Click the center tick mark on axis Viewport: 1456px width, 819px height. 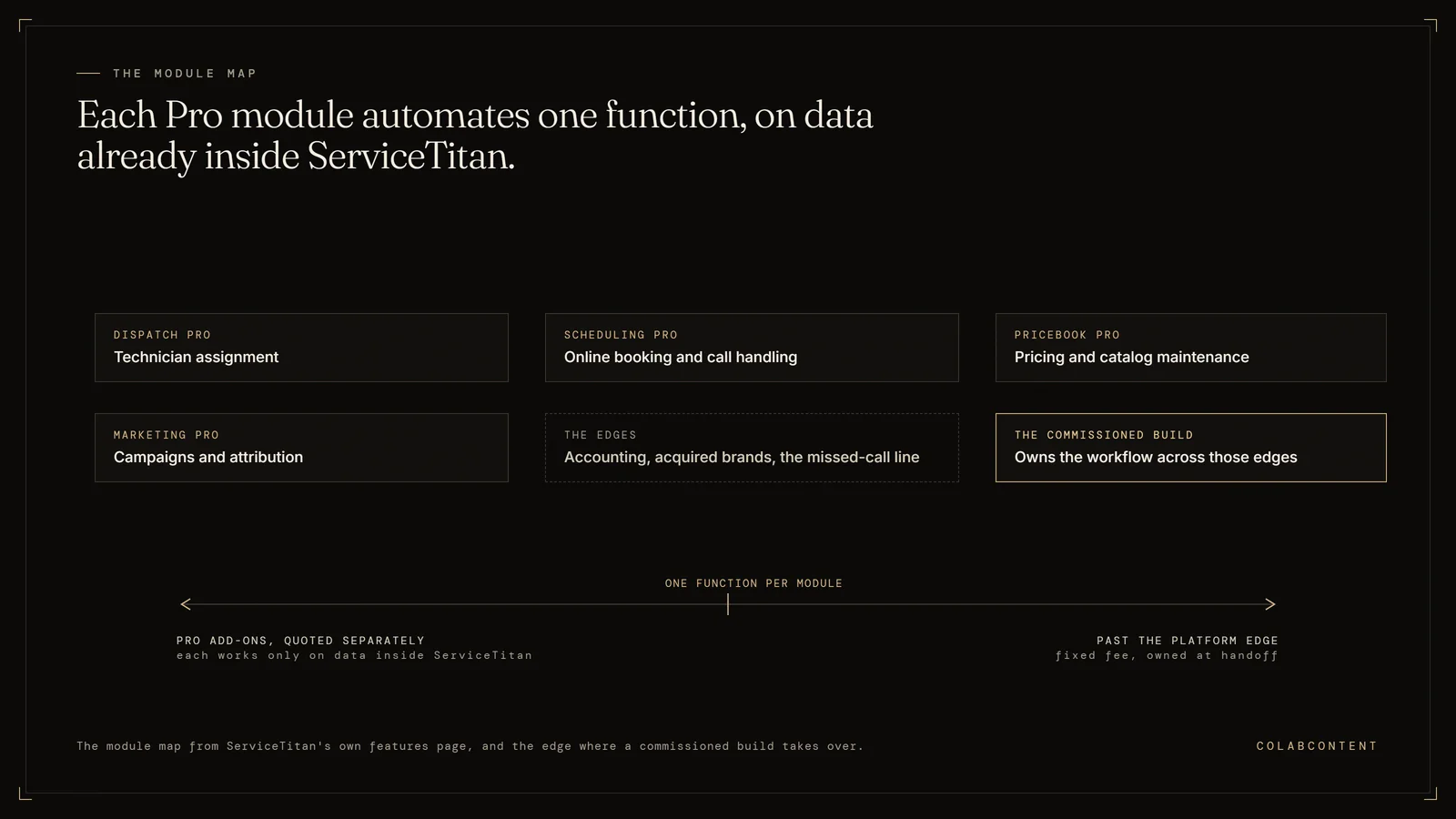pyautogui.click(x=728, y=604)
